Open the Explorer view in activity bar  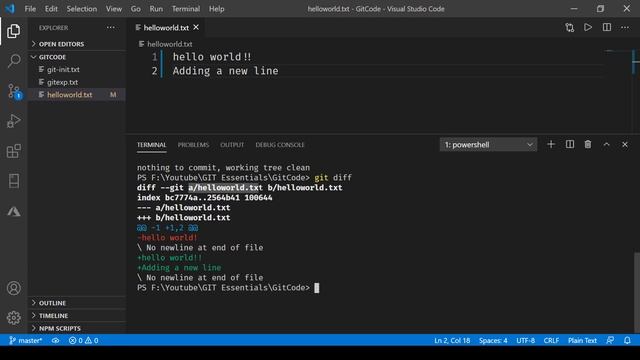coord(13,31)
